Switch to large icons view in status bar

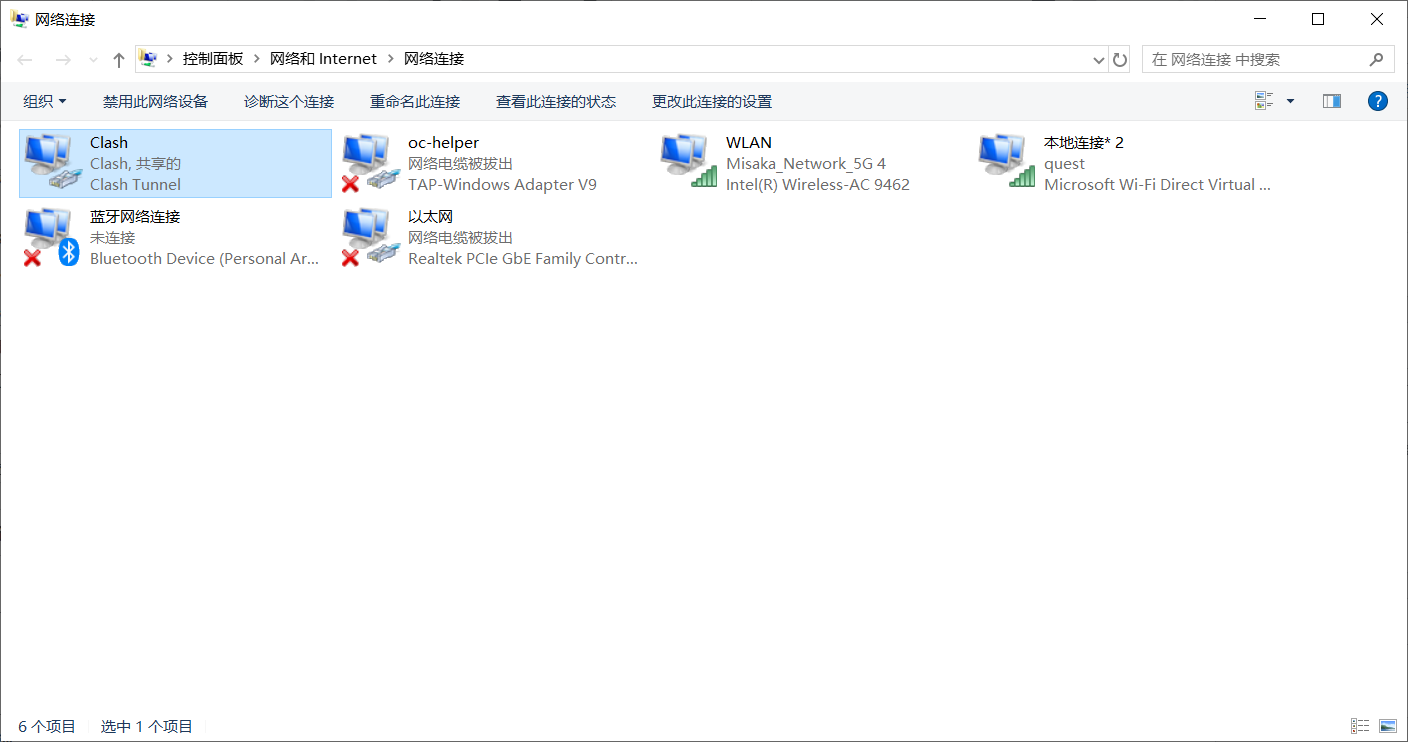point(1388,726)
